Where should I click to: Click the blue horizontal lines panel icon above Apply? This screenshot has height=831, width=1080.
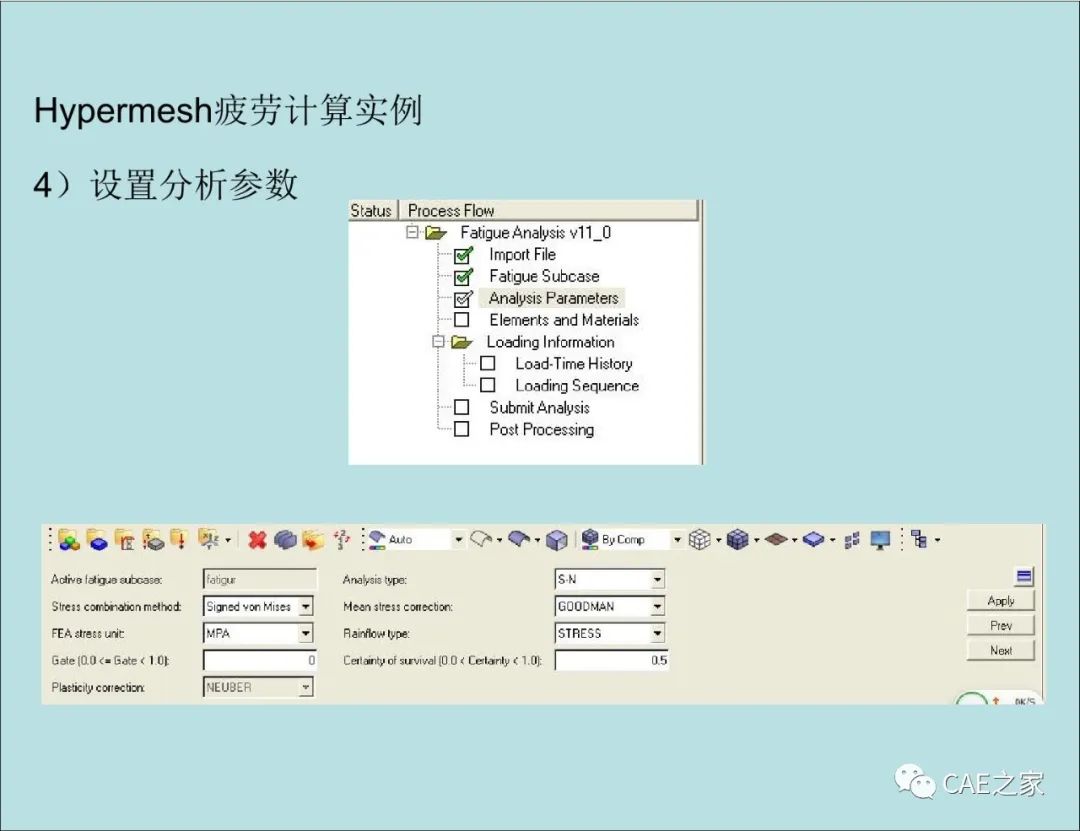point(1024,576)
